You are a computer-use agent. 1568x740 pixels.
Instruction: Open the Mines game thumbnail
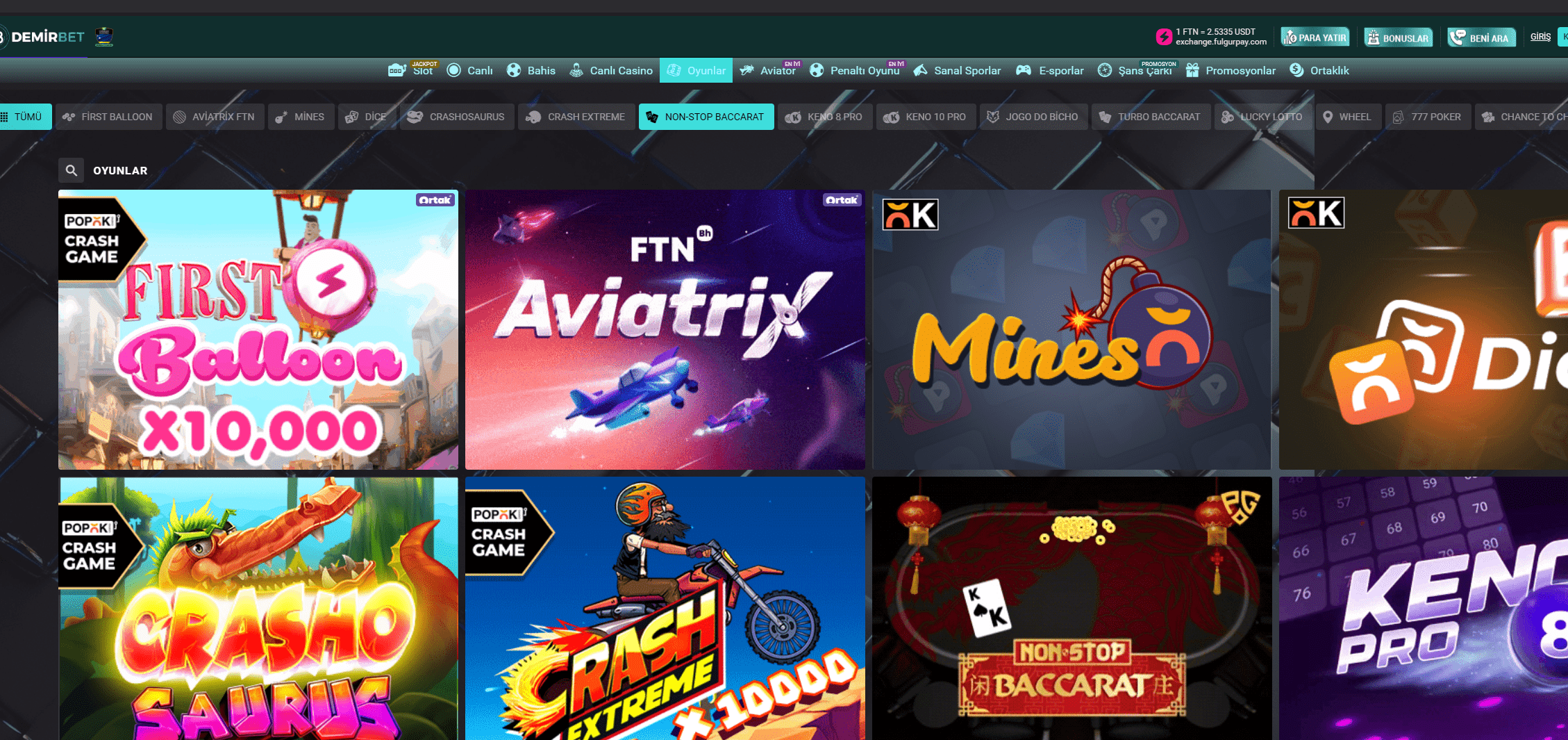coord(1071,329)
